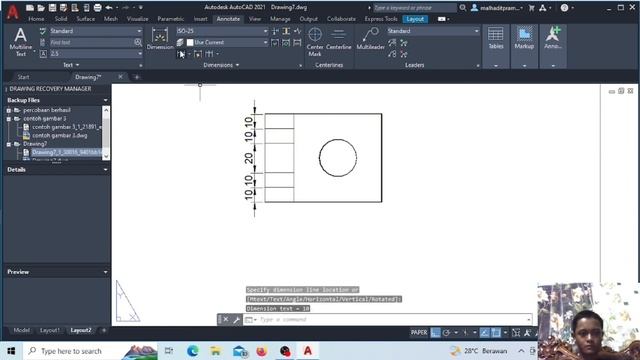Open the text style Standard dropdown
This screenshot has height=360, width=640.
(96, 31)
